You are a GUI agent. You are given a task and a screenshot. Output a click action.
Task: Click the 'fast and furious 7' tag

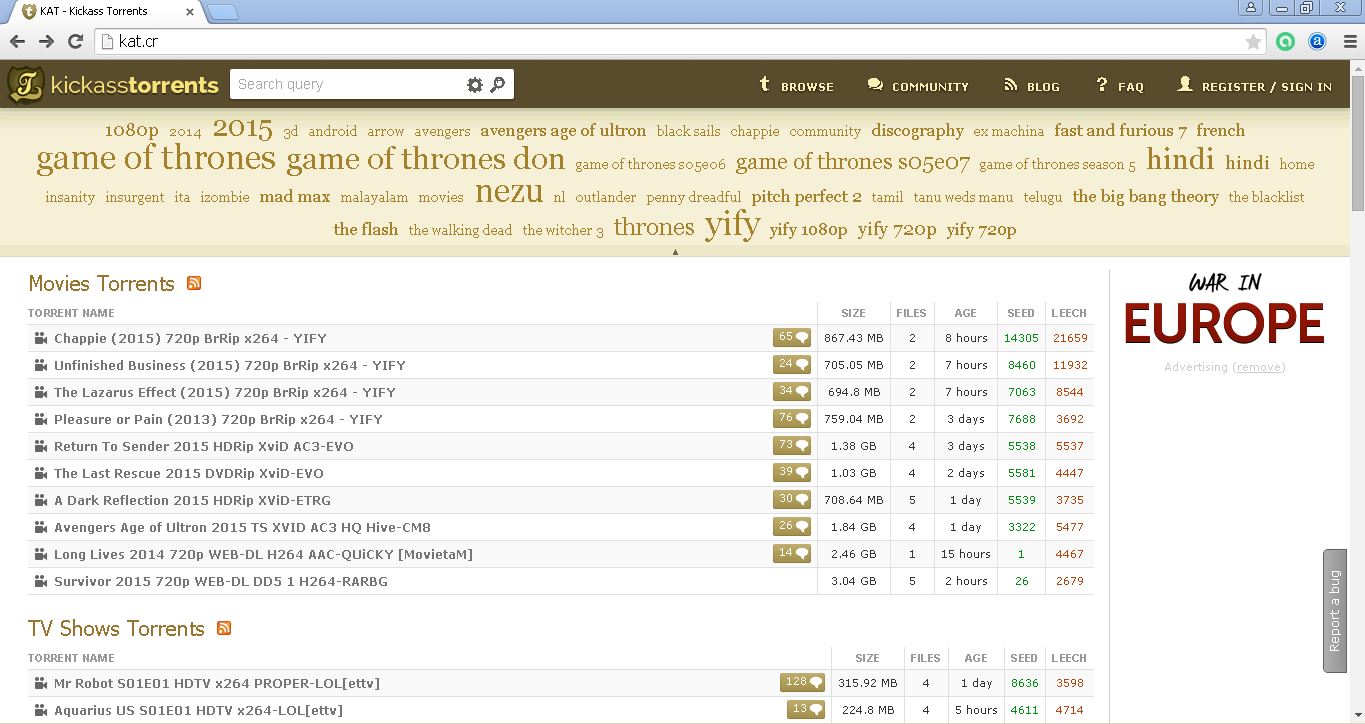click(1121, 131)
